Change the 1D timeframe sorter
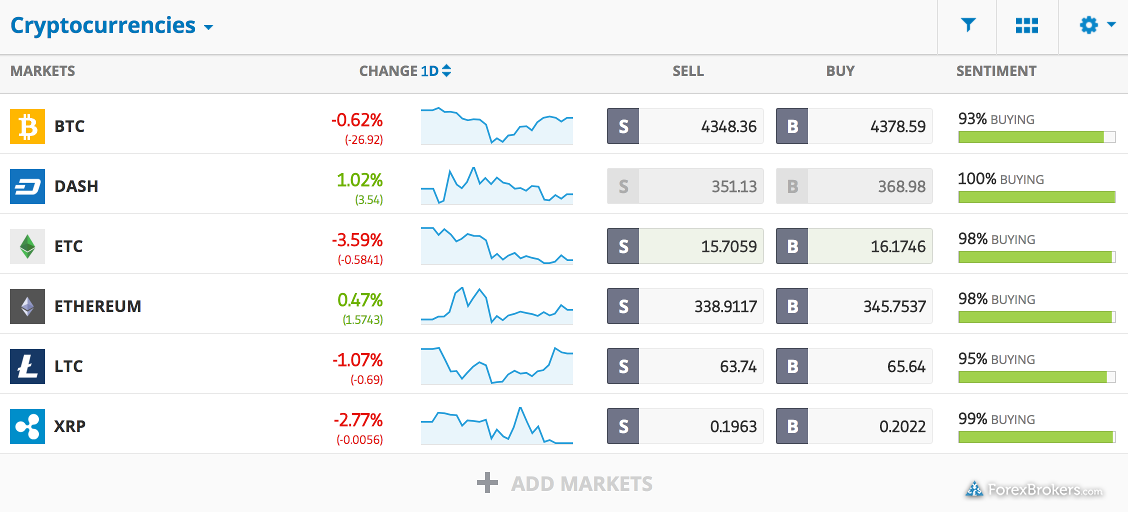This screenshot has width=1128, height=512. [x=436, y=70]
